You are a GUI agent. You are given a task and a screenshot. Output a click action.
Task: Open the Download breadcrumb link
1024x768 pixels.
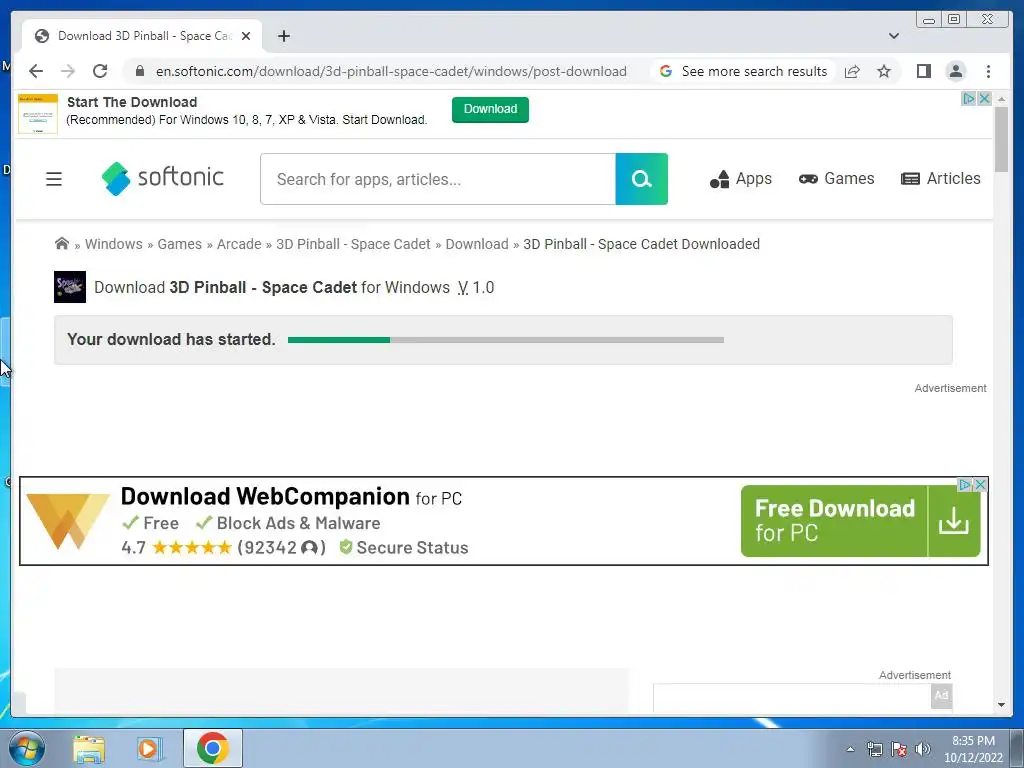pos(477,244)
